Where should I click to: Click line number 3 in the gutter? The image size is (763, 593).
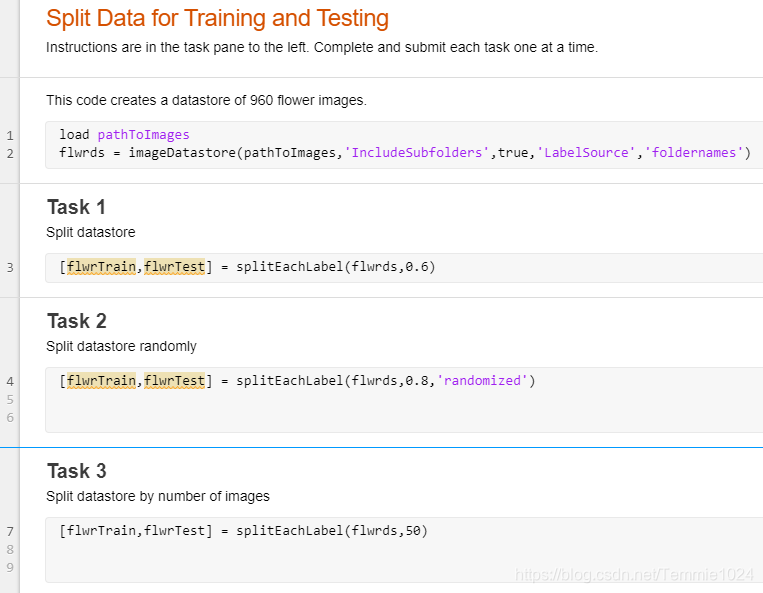[x=10, y=267]
